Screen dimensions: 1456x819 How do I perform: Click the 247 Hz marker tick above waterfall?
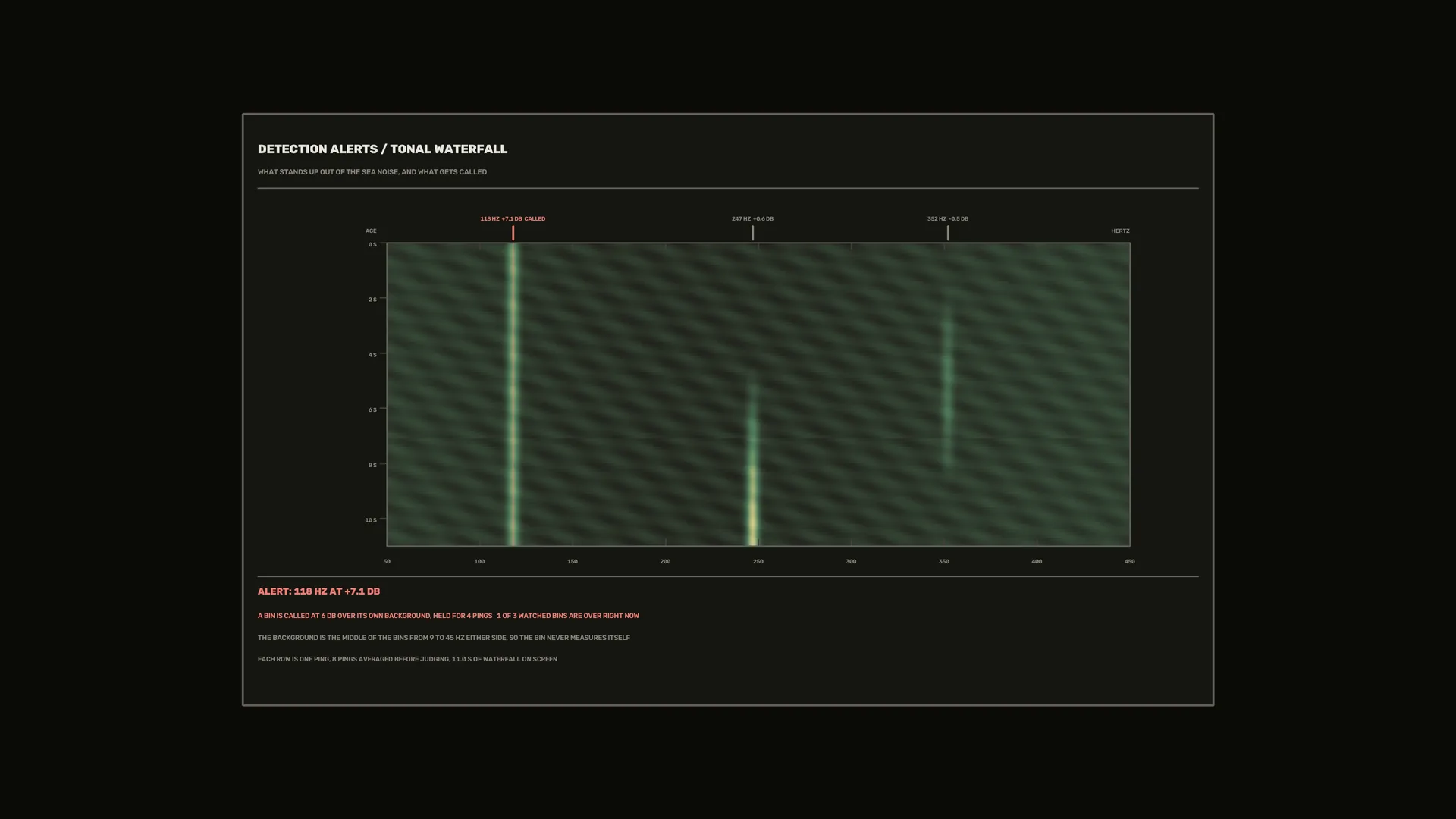[752, 233]
